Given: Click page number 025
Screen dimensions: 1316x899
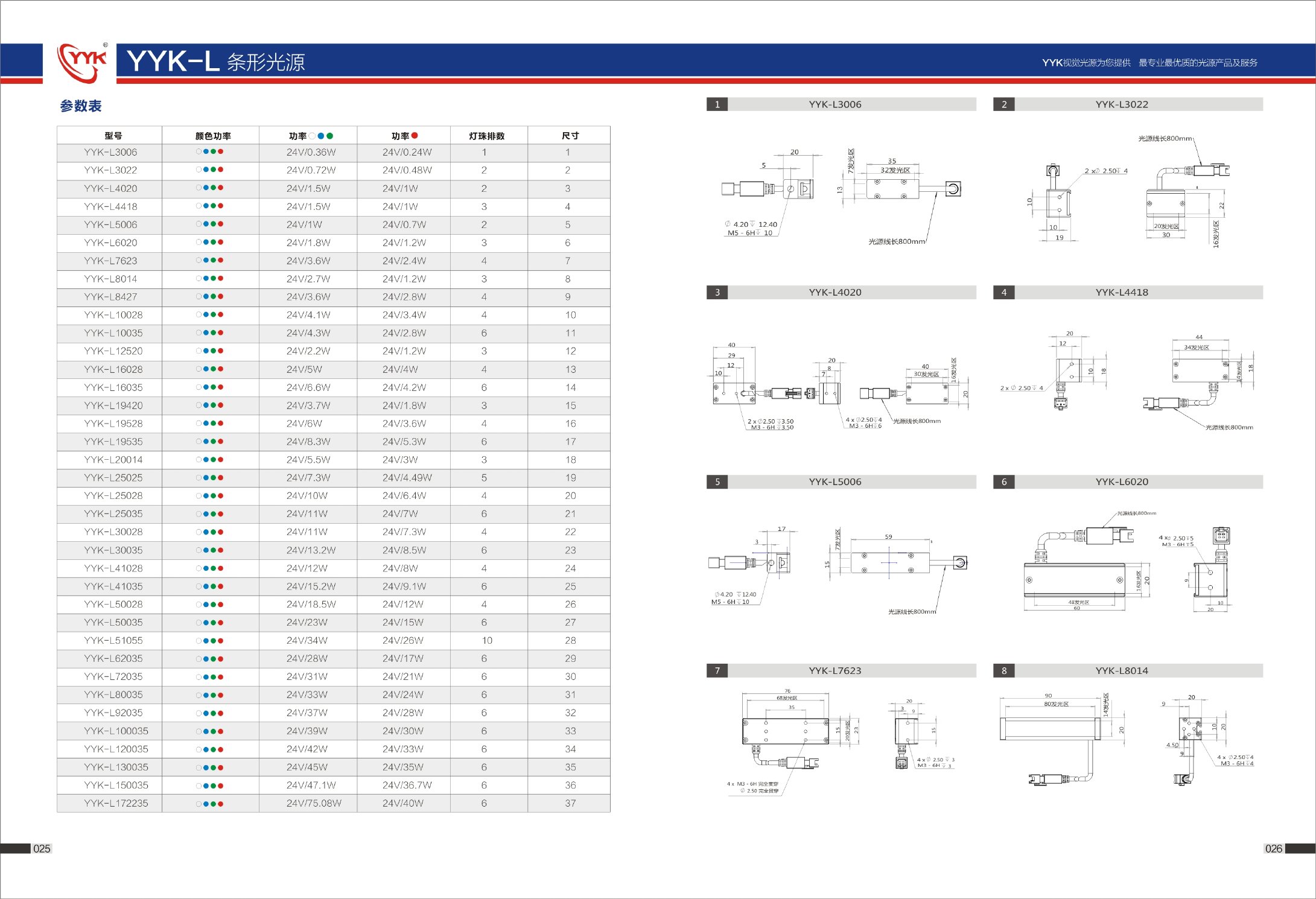Looking at the screenshot, I should (42, 849).
